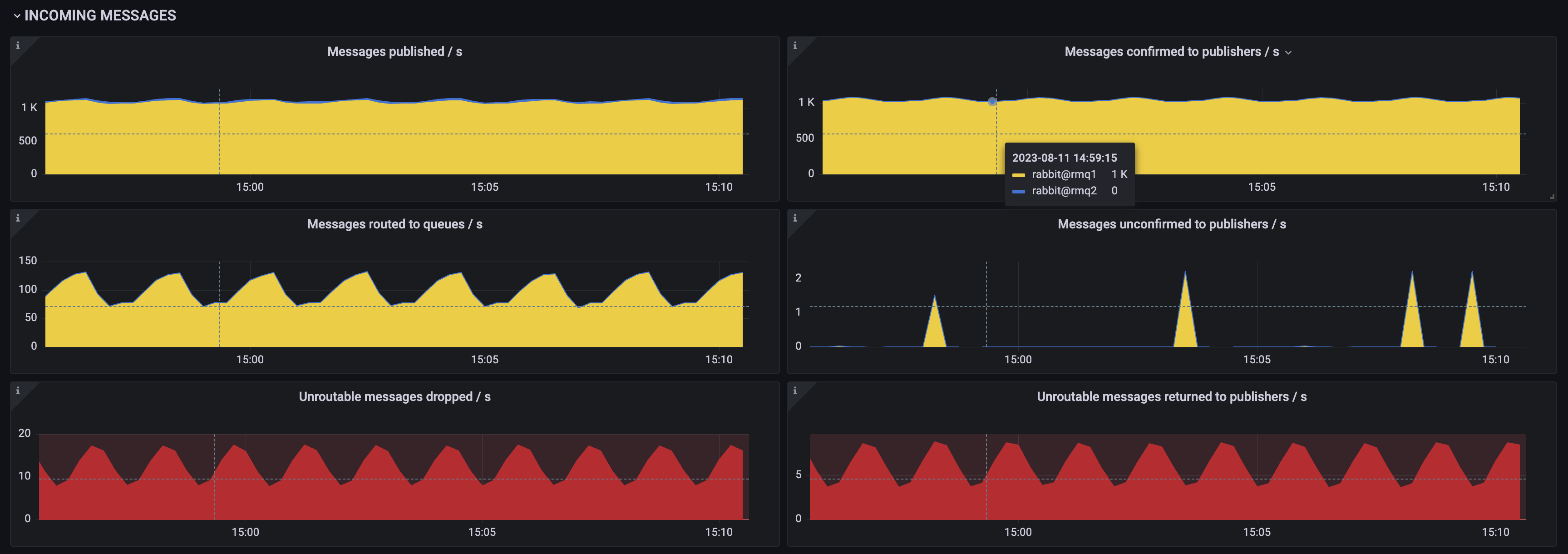1568x554 pixels.
Task: Click blue rabbit@rmq2 swatch in tooltip
Action: [1018, 191]
